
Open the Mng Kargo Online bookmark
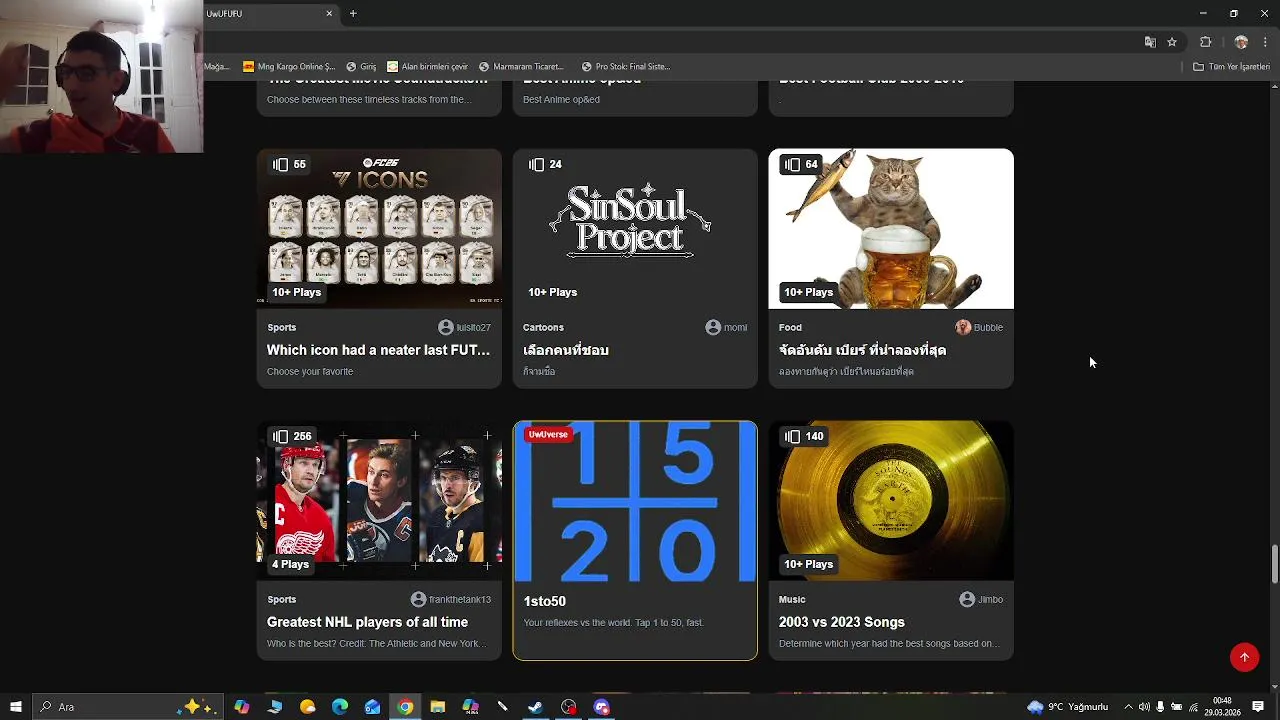pos(289,67)
